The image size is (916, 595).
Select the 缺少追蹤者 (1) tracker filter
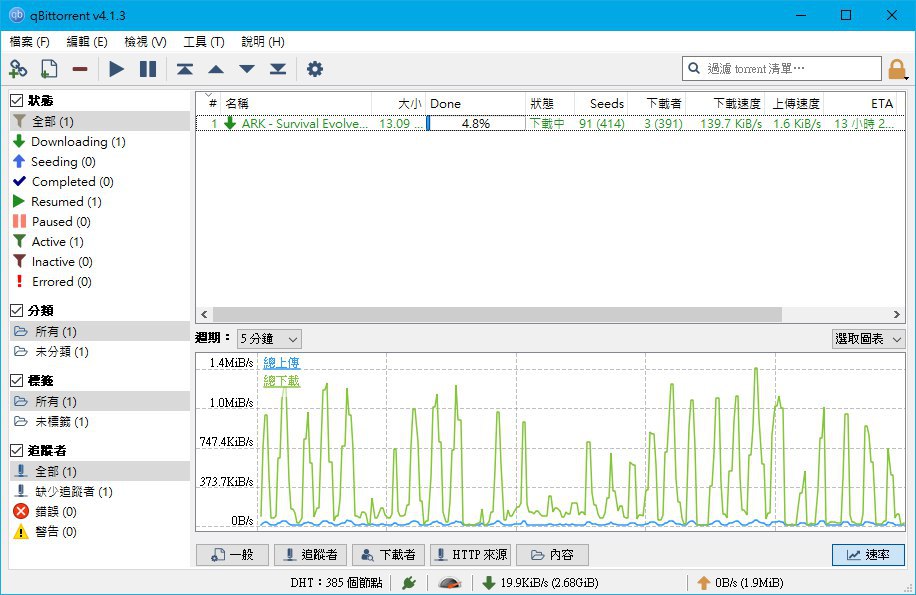point(100,492)
